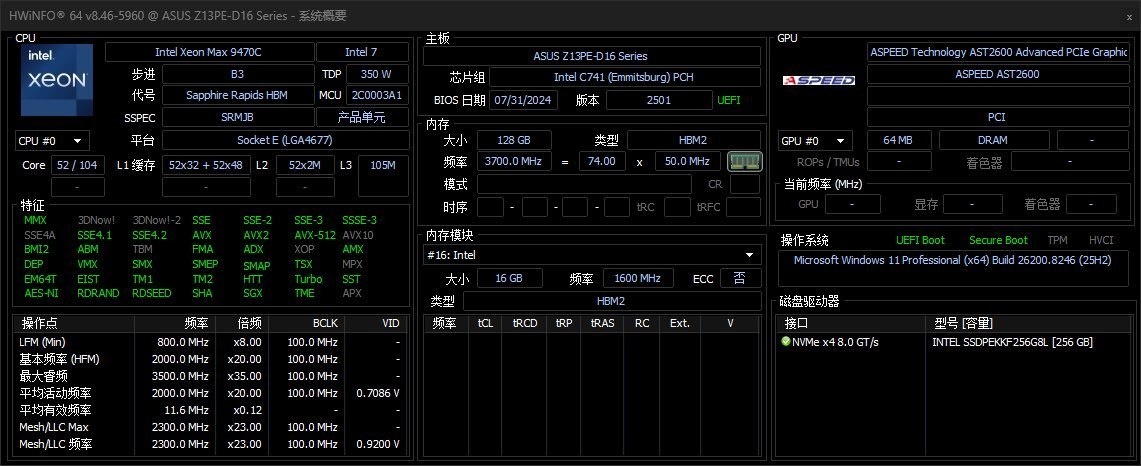Click L1 cache value 52x32 + 52x48
Screen dimensions: 1141x466
[206, 165]
